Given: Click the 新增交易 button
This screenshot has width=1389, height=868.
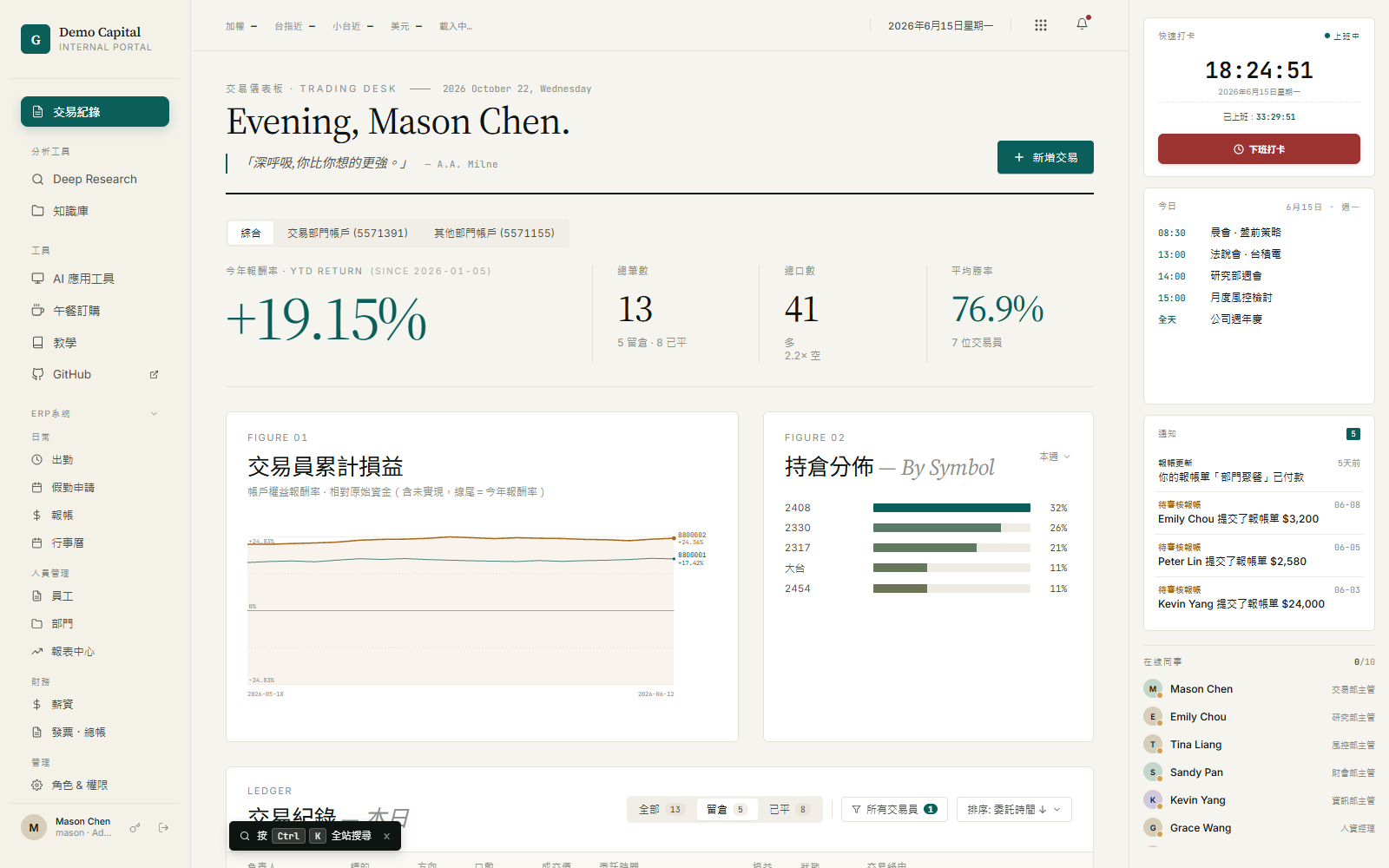Looking at the screenshot, I should click(1045, 157).
